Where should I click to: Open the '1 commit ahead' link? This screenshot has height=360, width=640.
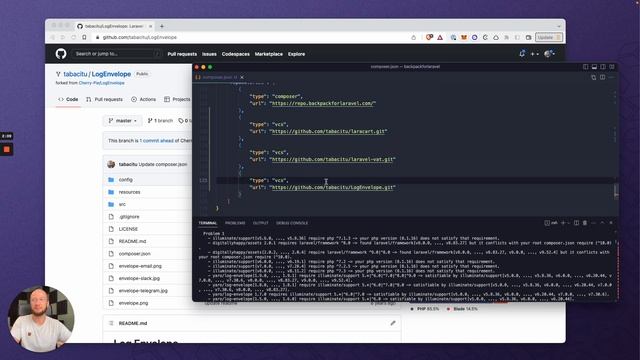(x=156, y=140)
